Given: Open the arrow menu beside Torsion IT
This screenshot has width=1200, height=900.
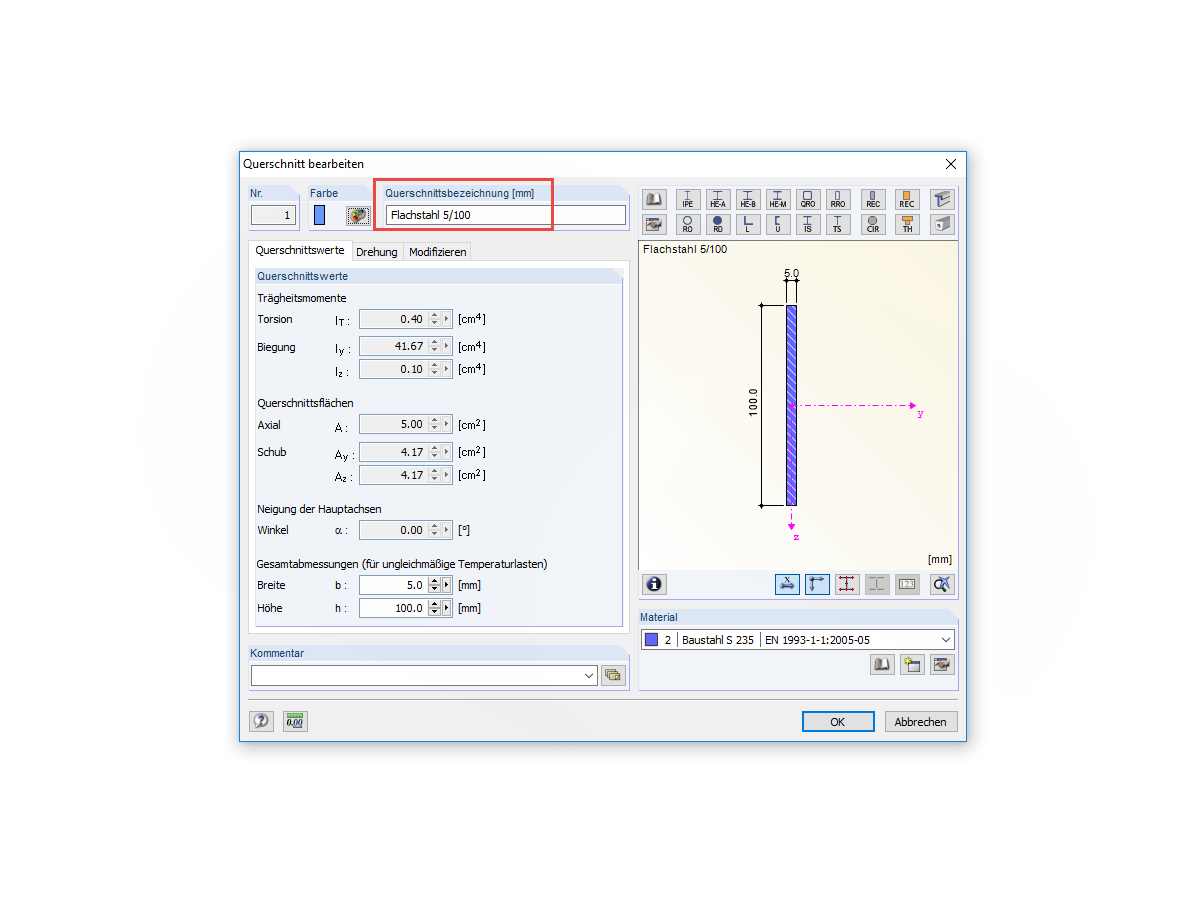Looking at the screenshot, I should 447,319.
